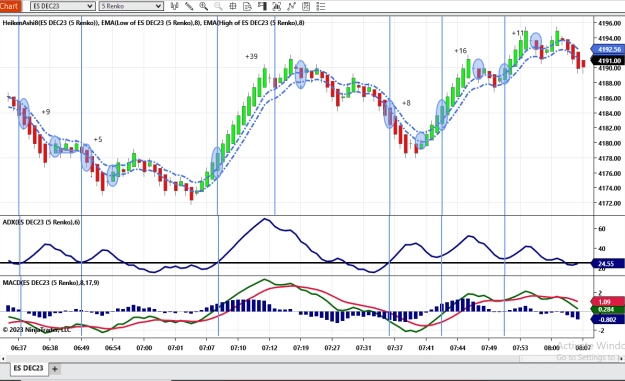Click the 4192.56 blue price marker
The image size is (625, 381).
[x=609, y=49]
